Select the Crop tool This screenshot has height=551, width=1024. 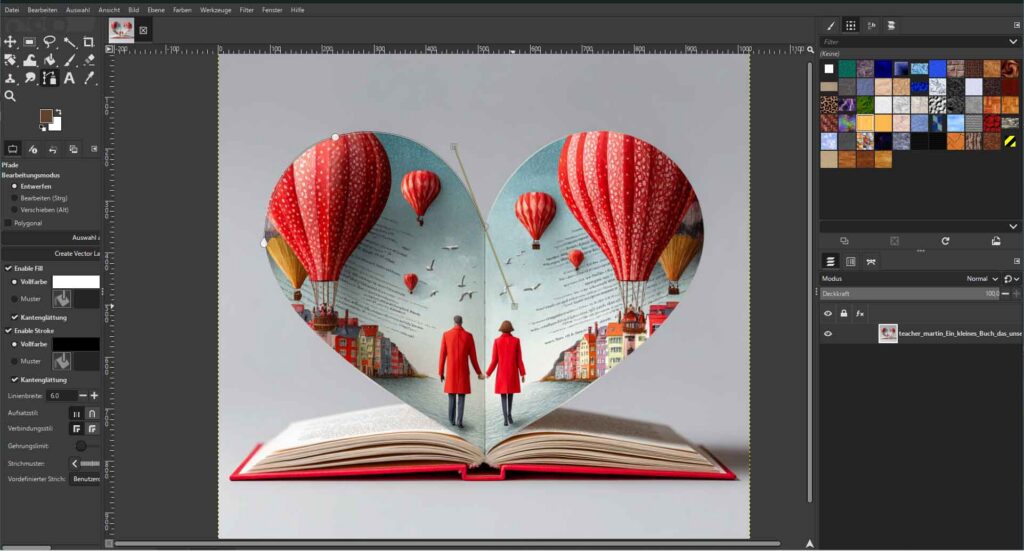tap(89, 42)
